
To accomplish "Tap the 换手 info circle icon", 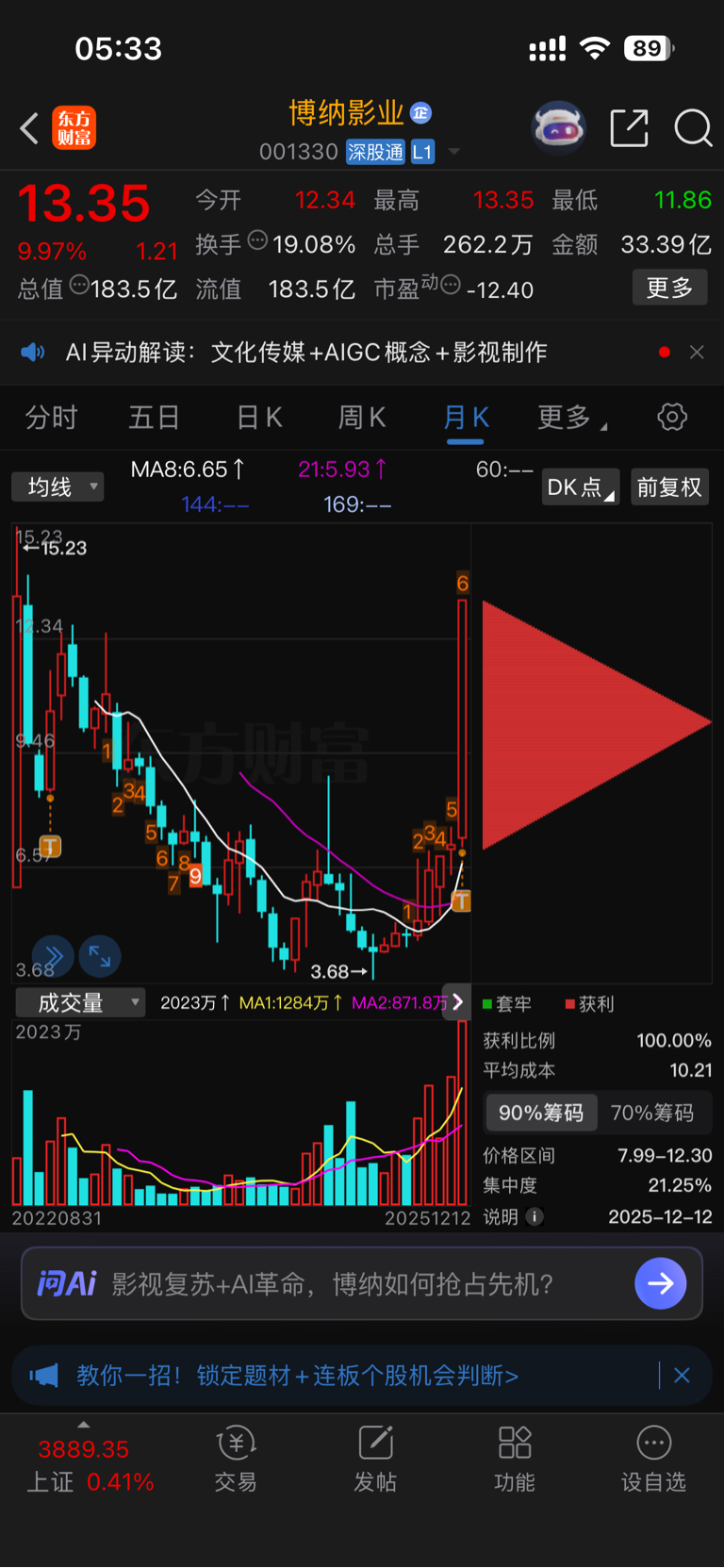I will click(x=257, y=241).
